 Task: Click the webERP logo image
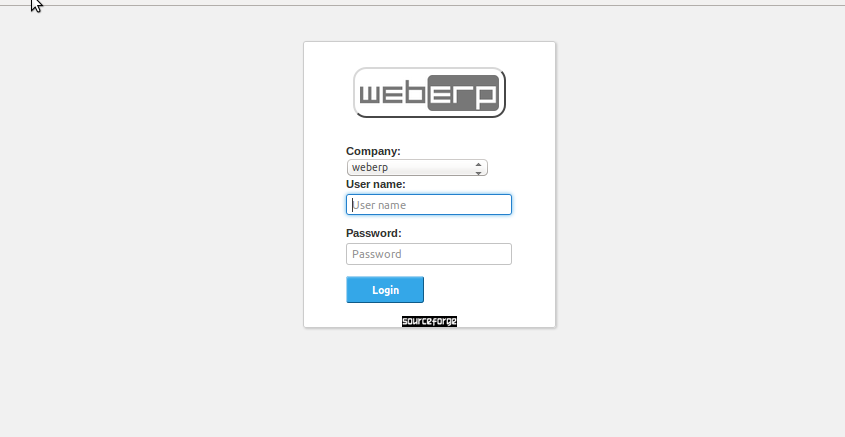(x=430, y=93)
